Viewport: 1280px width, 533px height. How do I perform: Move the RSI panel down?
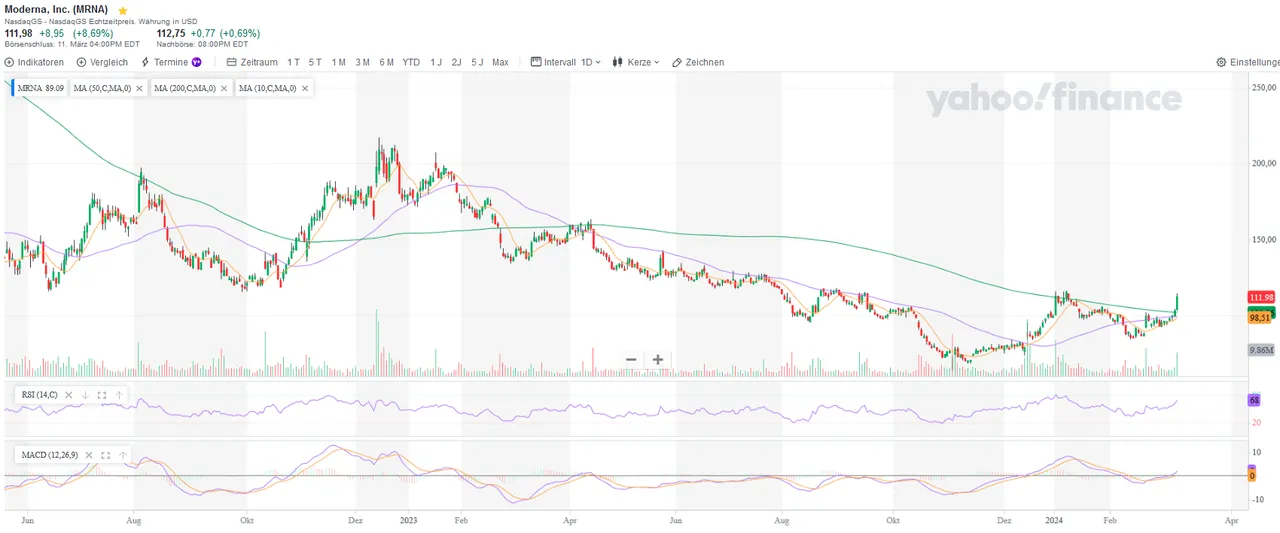pos(85,395)
